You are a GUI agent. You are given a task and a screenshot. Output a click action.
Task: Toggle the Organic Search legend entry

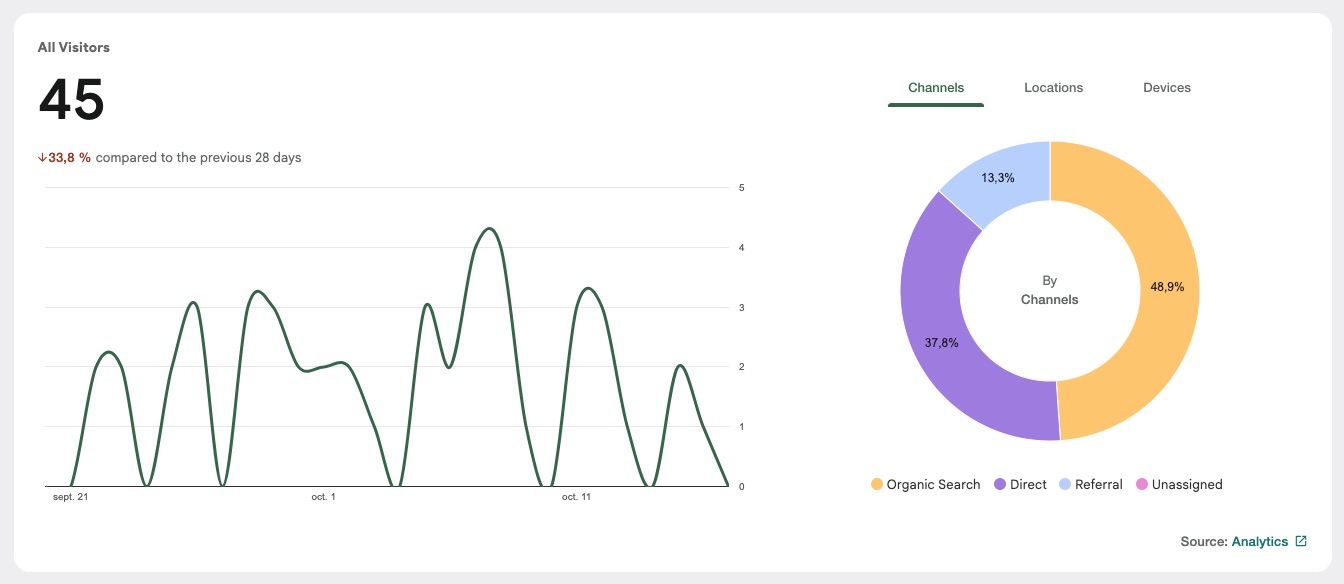coord(924,484)
